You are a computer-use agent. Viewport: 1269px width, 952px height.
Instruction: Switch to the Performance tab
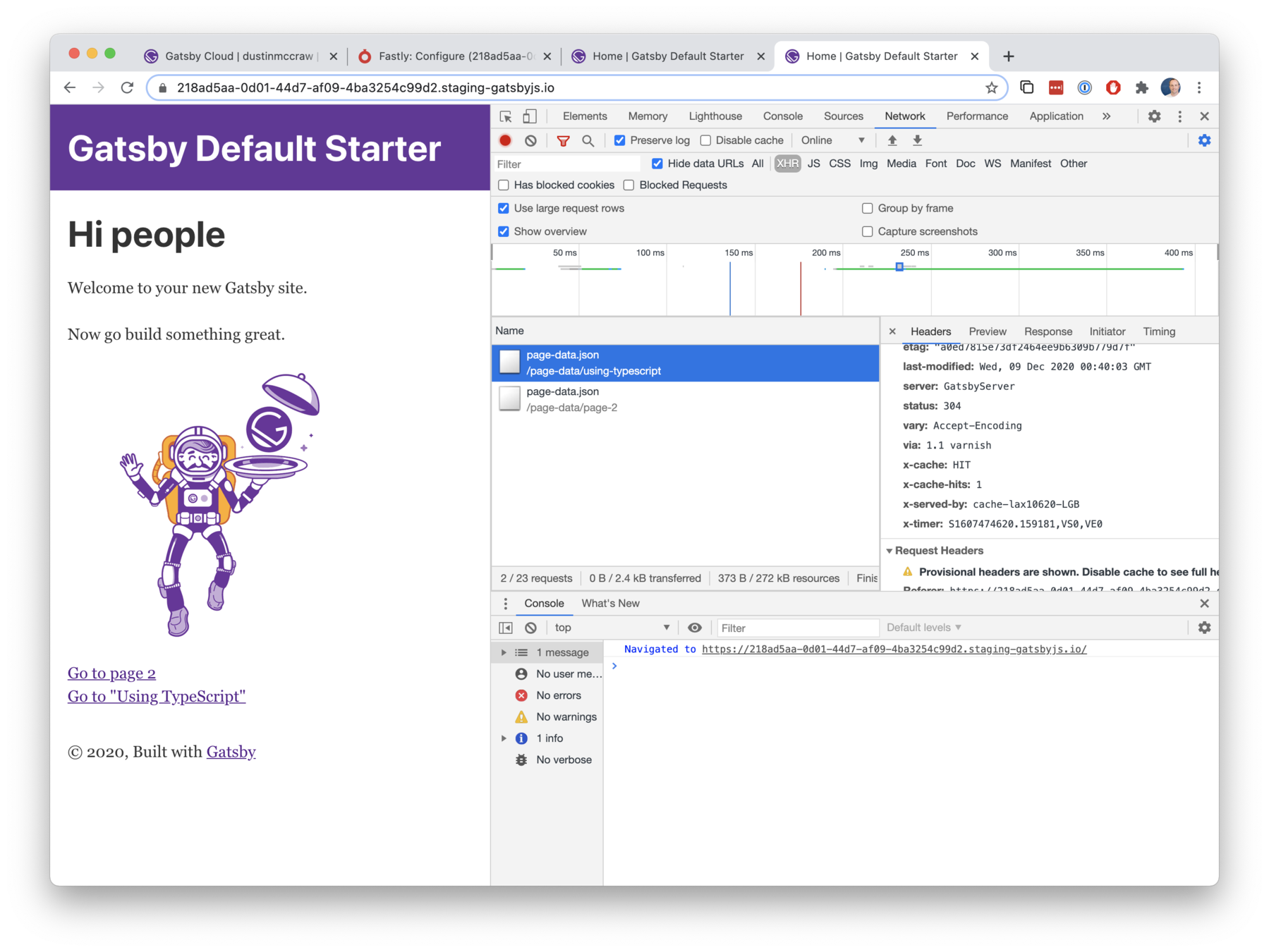[x=977, y=116]
